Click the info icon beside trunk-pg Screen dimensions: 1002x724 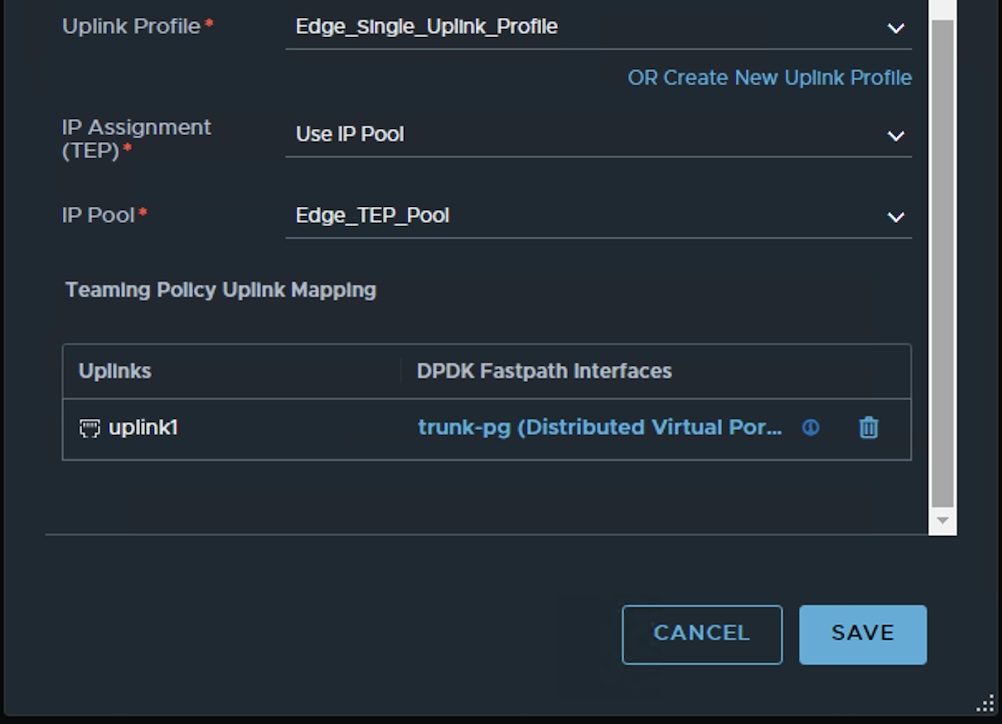tap(810, 428)
